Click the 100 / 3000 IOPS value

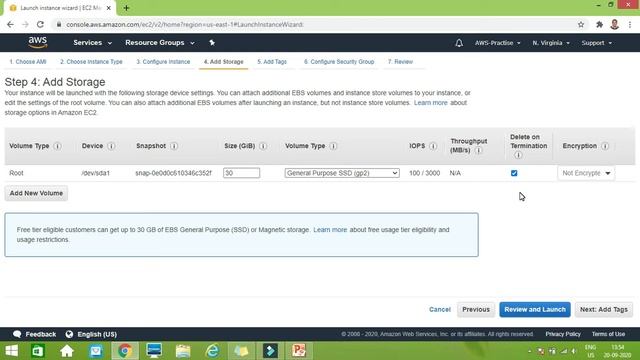(424, 173)
